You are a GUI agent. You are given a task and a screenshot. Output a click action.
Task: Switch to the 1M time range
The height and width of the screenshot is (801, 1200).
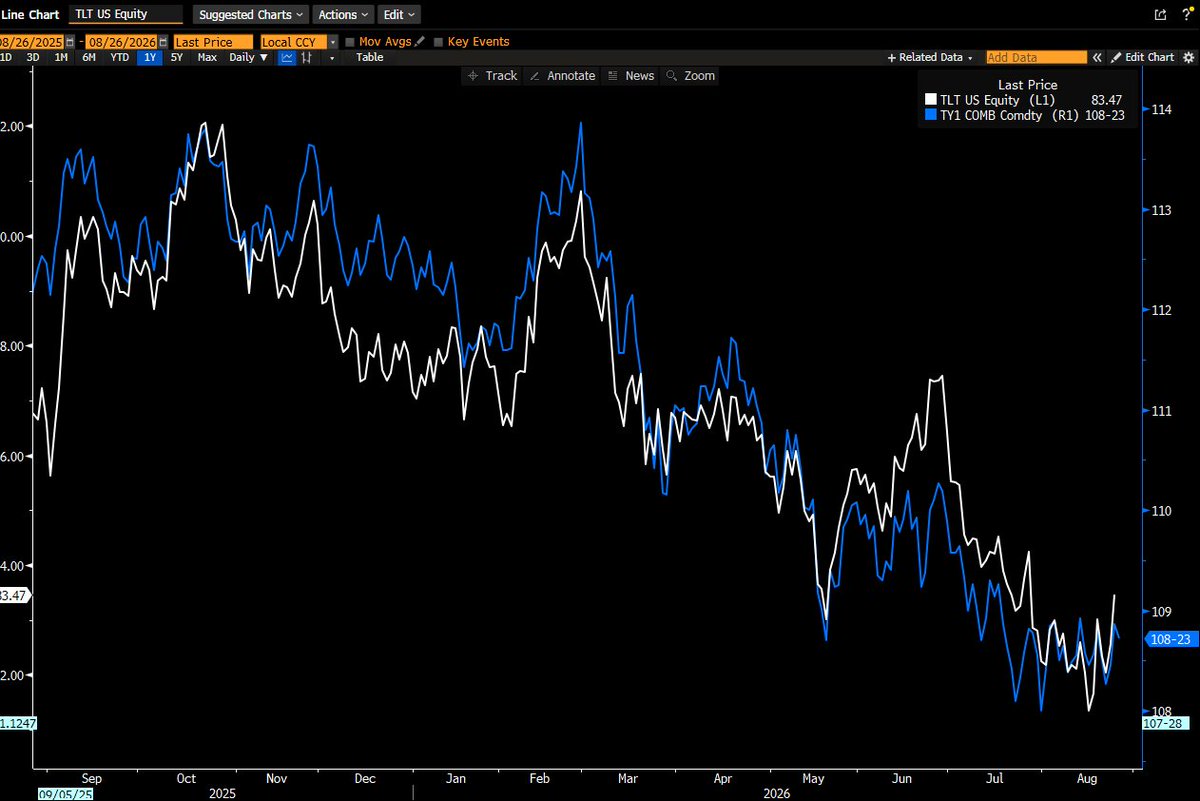pos(61,57)
